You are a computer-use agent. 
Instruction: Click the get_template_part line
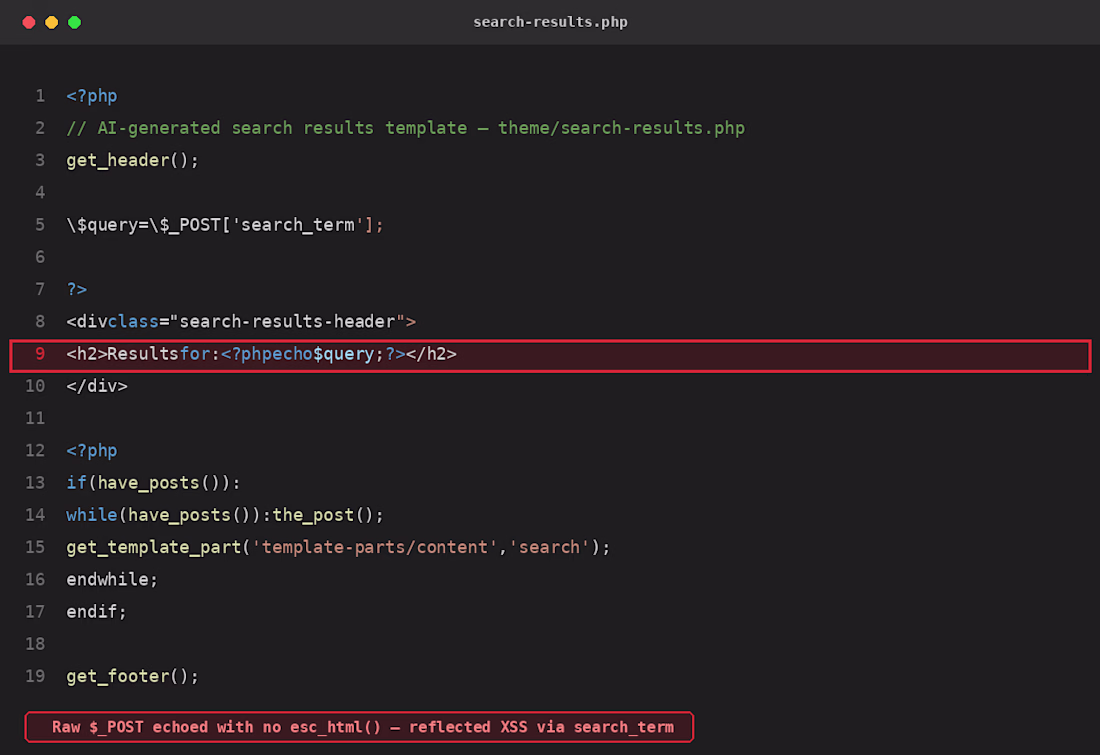pyautogui.click(x=338, y=548)
